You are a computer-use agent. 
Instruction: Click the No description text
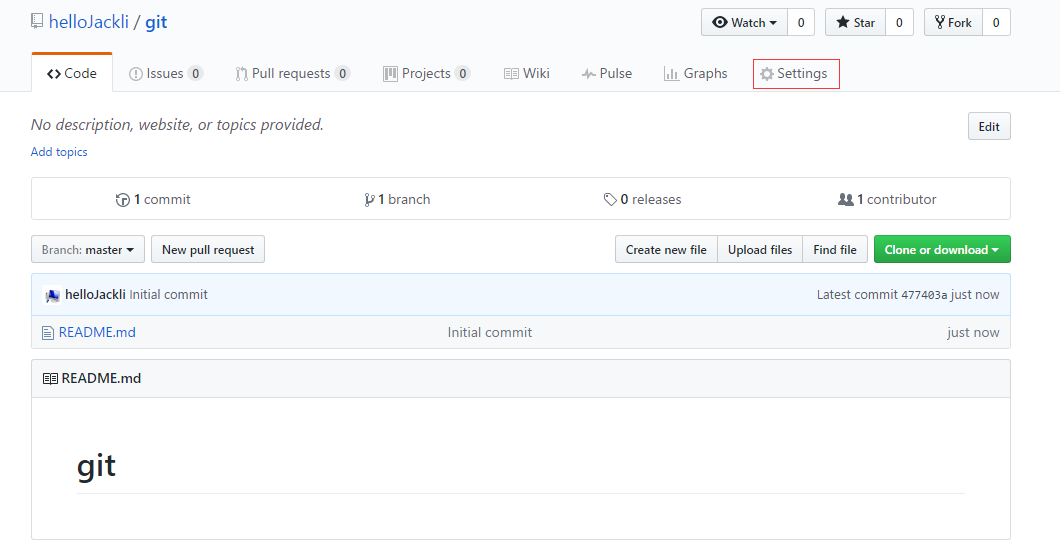177,125
